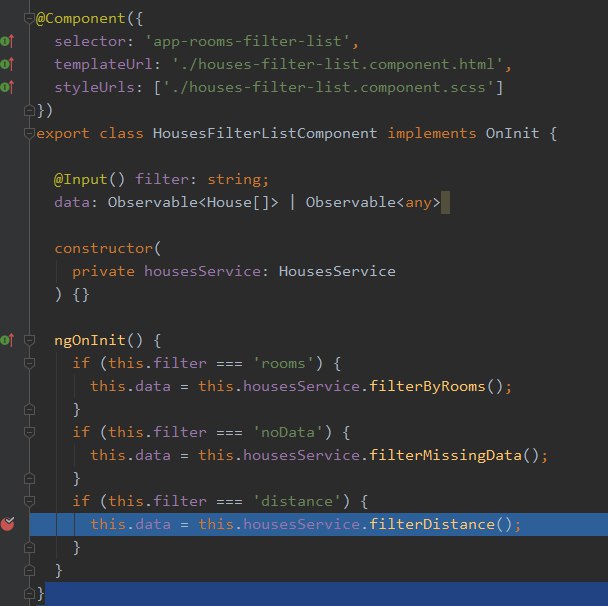
Task: Click the implements gutter icon beside templateUrl line
Action: coord(7,64)
